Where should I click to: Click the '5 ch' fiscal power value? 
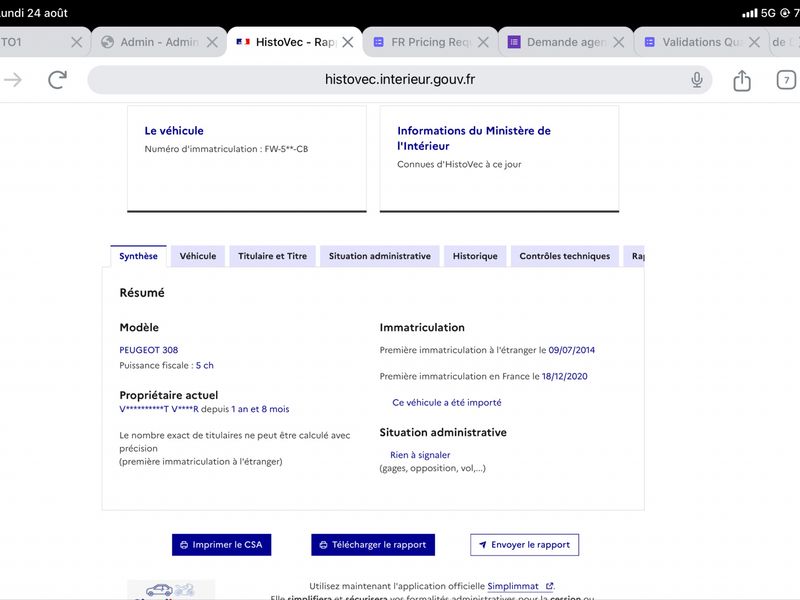point(205,365)
